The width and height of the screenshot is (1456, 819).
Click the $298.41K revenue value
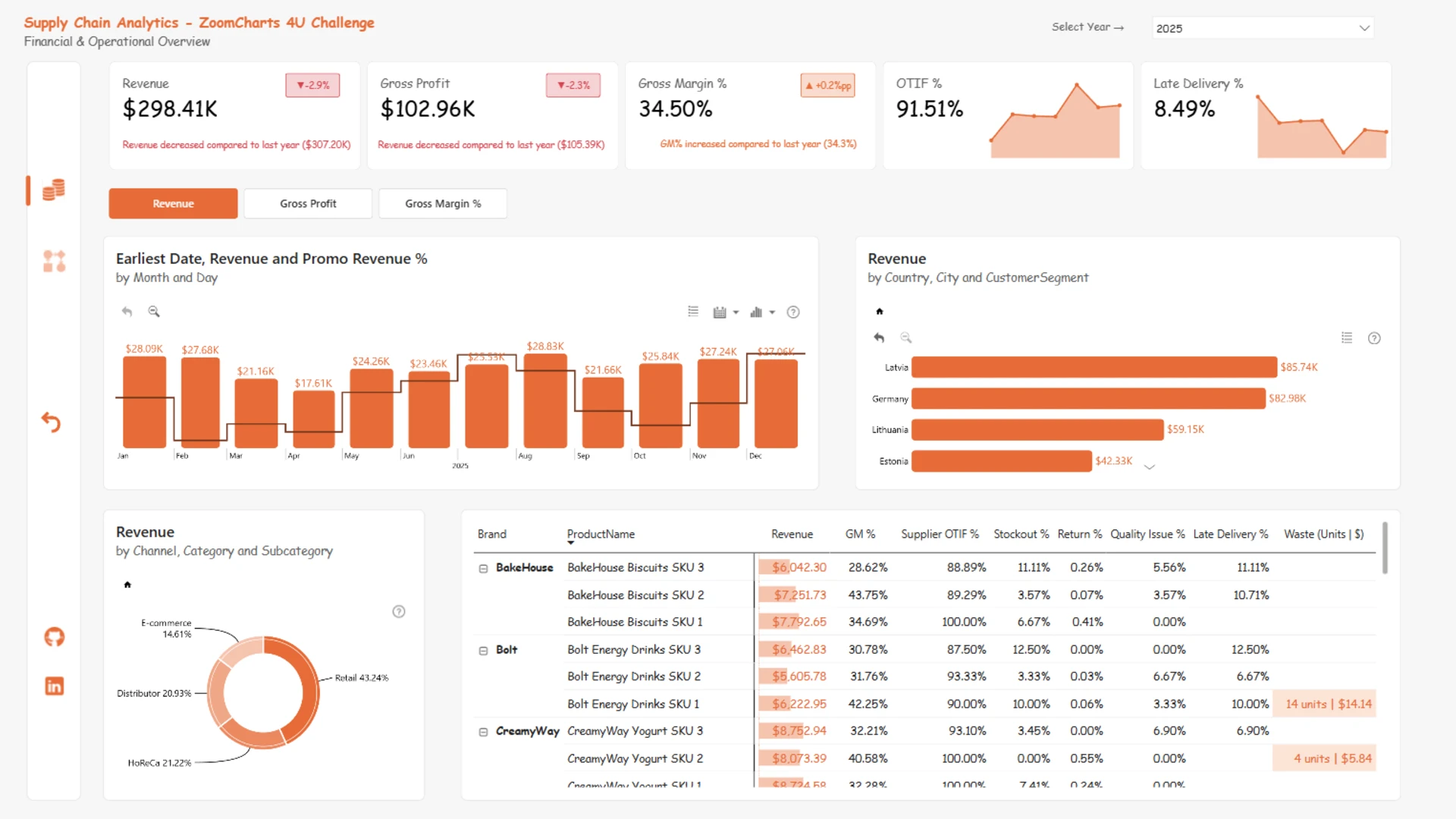[170, 109]
